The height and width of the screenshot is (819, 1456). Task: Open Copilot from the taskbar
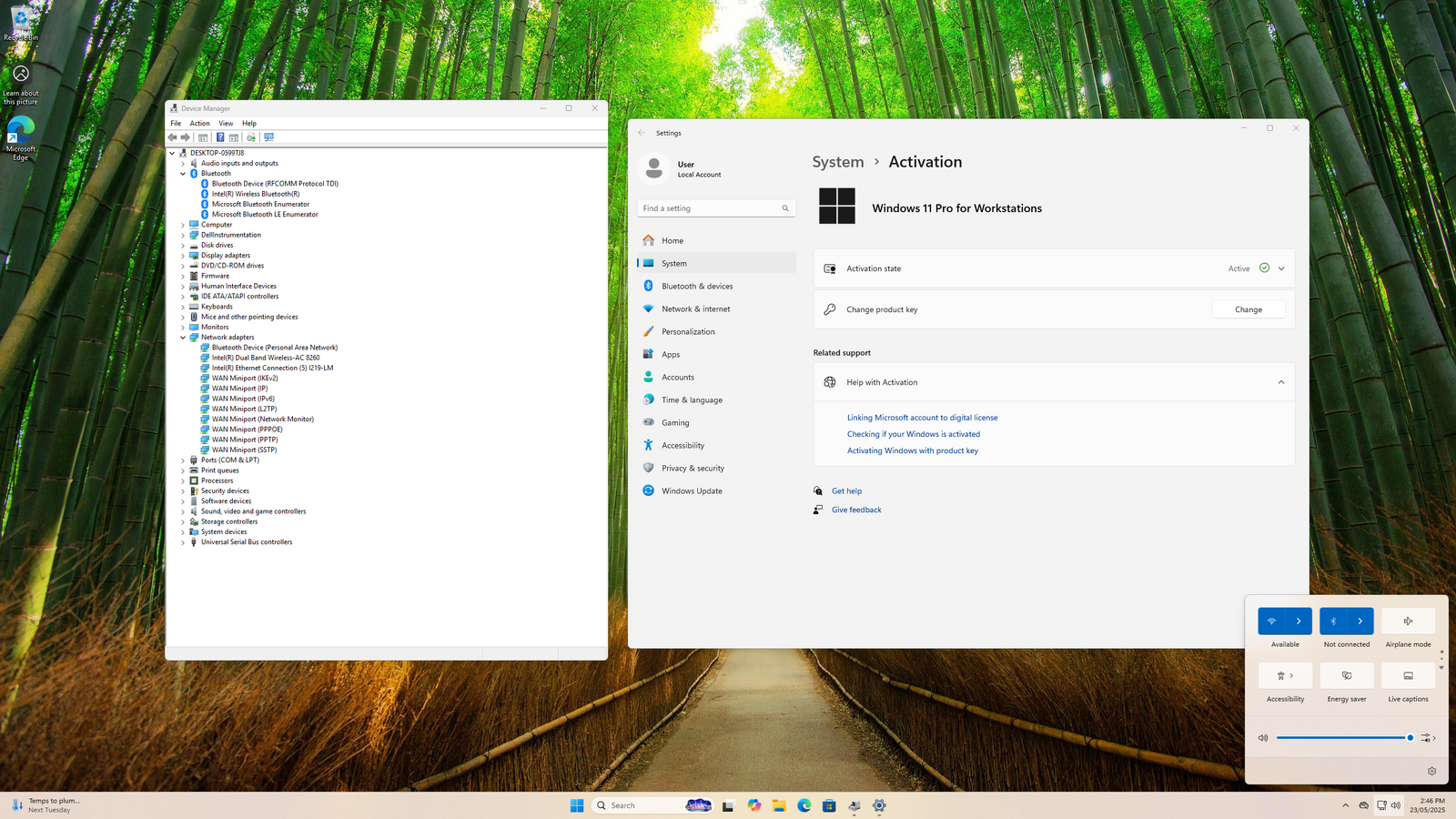[754, 805]
